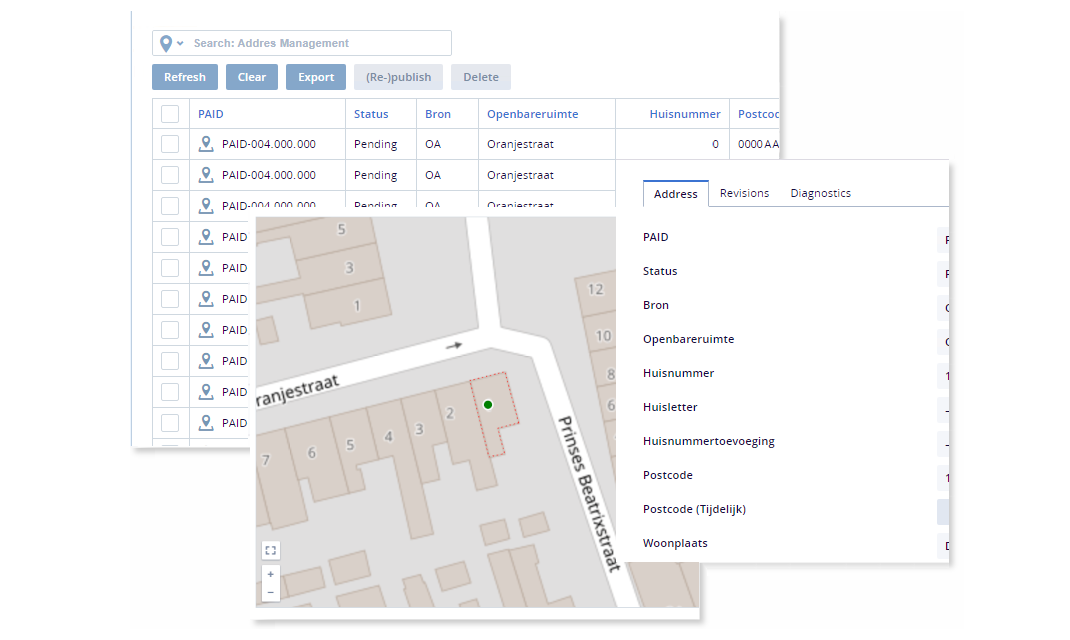
Task: Click the green address marker on the map
Action: (488, 404)
